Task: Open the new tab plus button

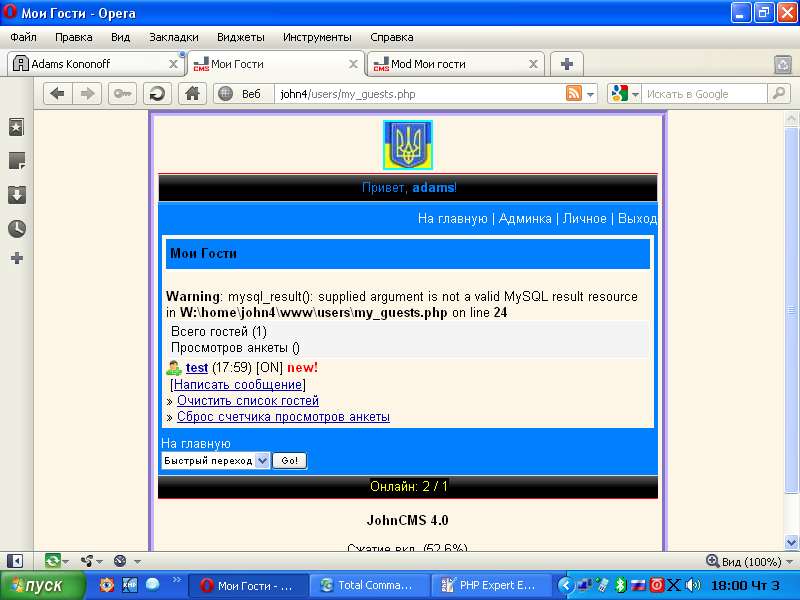Action: (x=566, y=64)
